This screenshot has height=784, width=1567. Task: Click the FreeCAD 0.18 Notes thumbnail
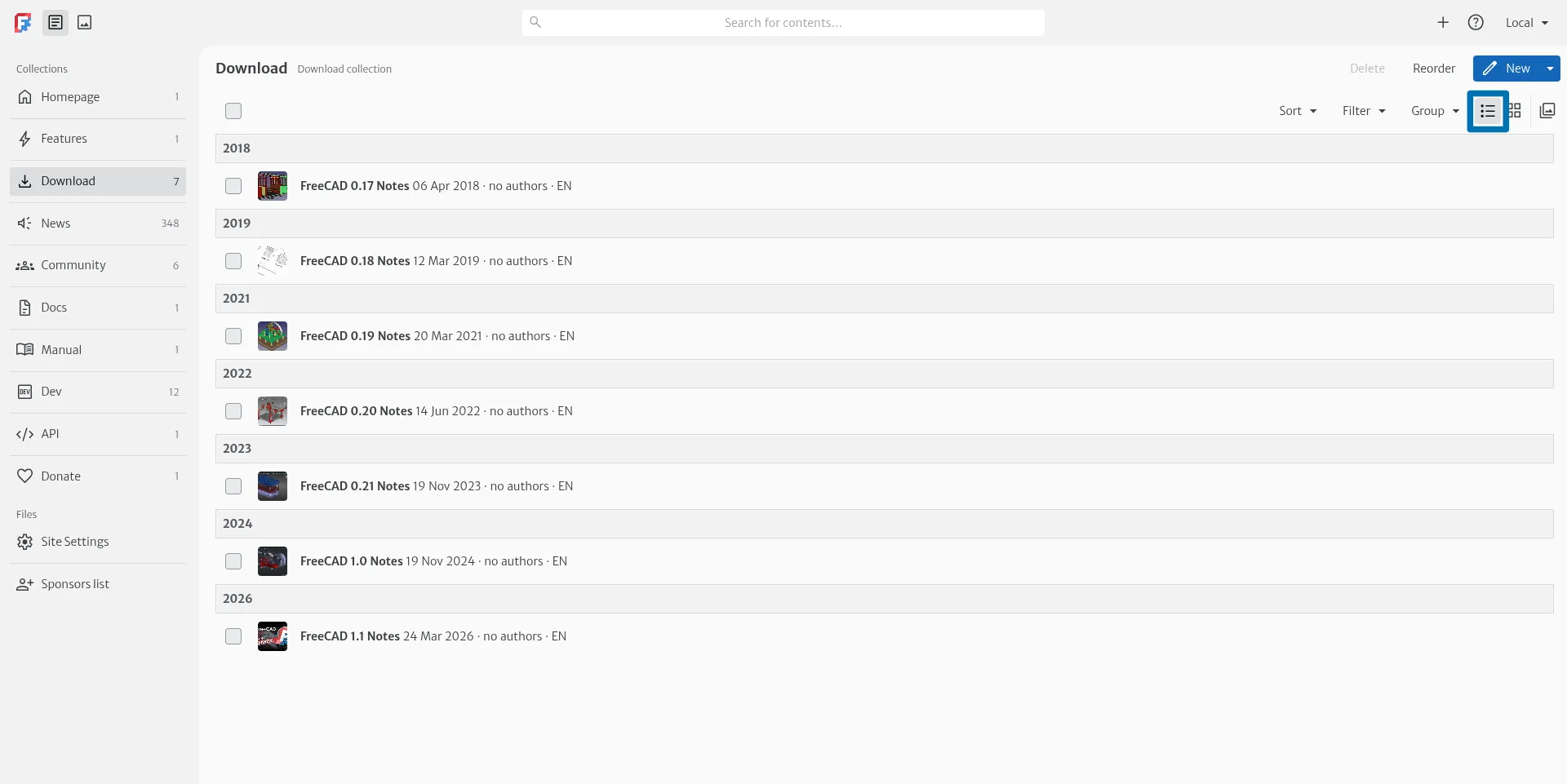pos(273,261)
